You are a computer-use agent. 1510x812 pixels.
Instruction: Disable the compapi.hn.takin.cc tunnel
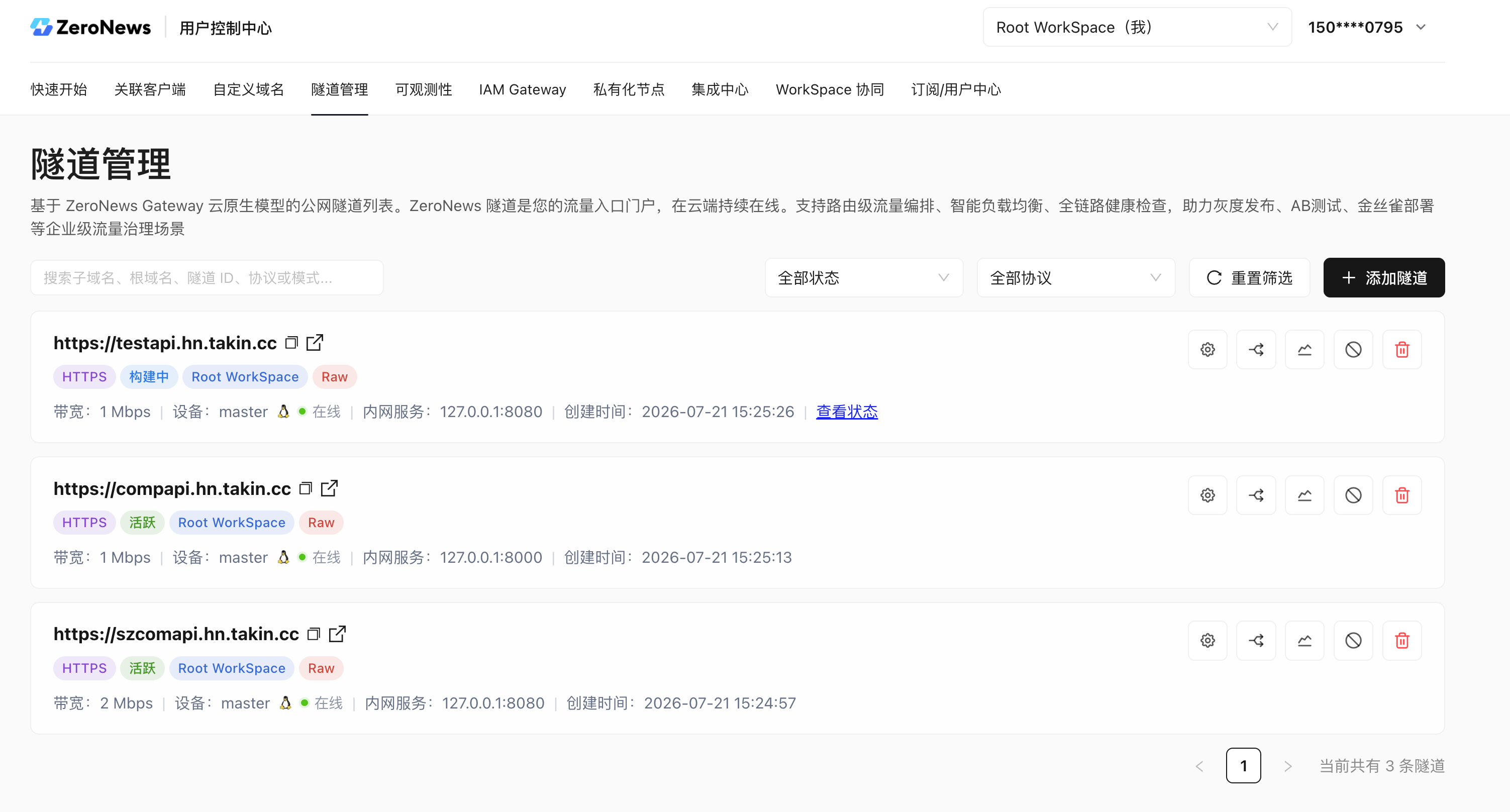pos(1354,495)
